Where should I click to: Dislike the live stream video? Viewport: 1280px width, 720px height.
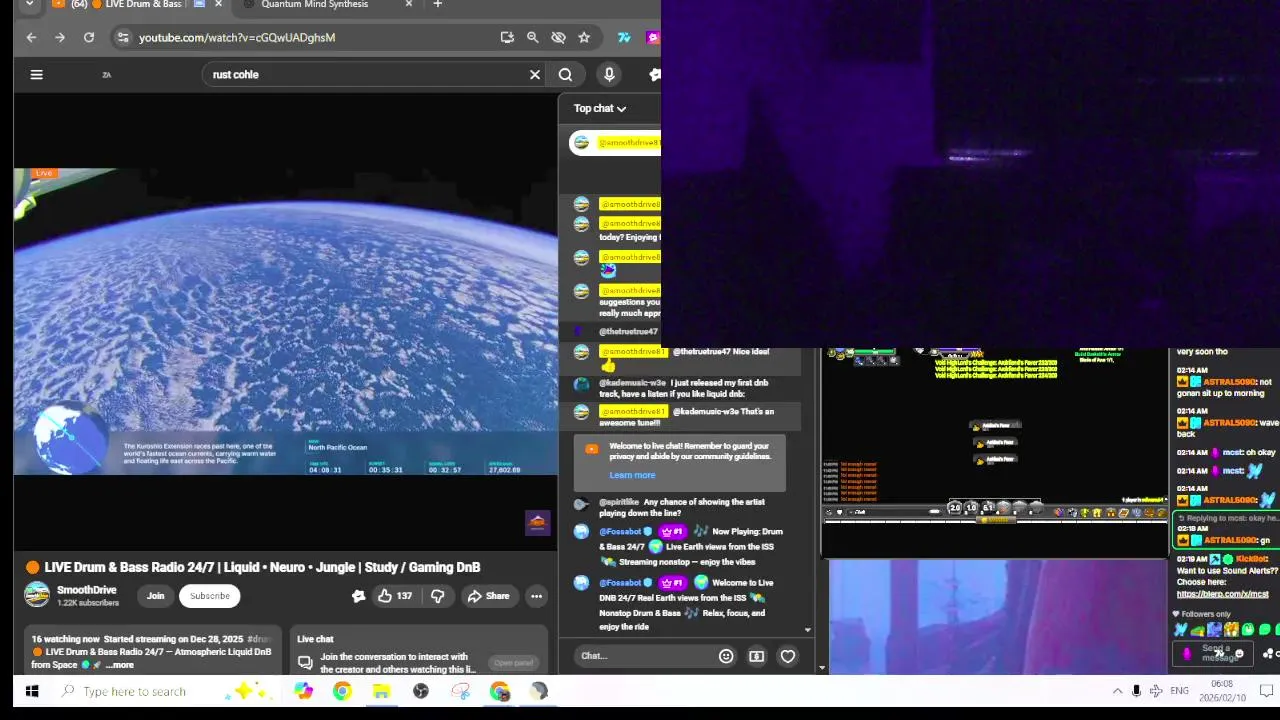[437, 596]
